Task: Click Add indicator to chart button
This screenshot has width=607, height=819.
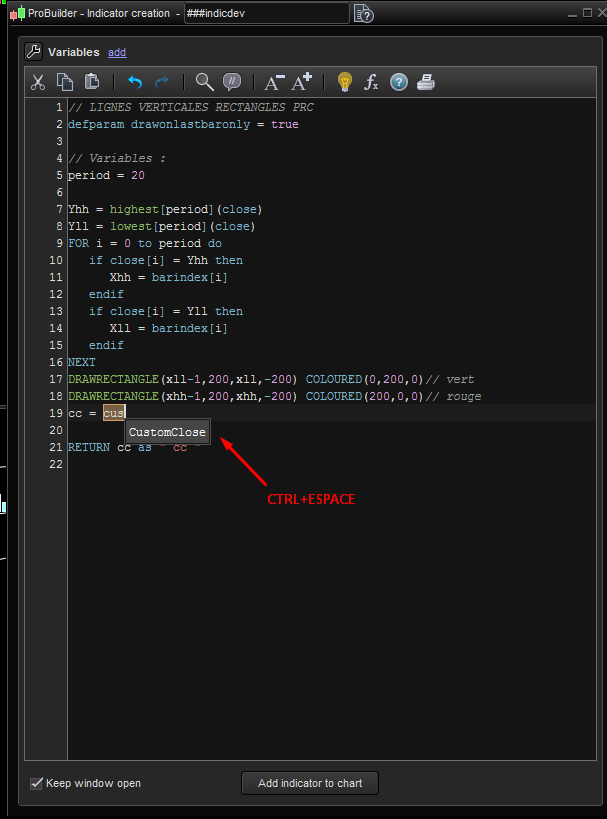Action: 310,783
